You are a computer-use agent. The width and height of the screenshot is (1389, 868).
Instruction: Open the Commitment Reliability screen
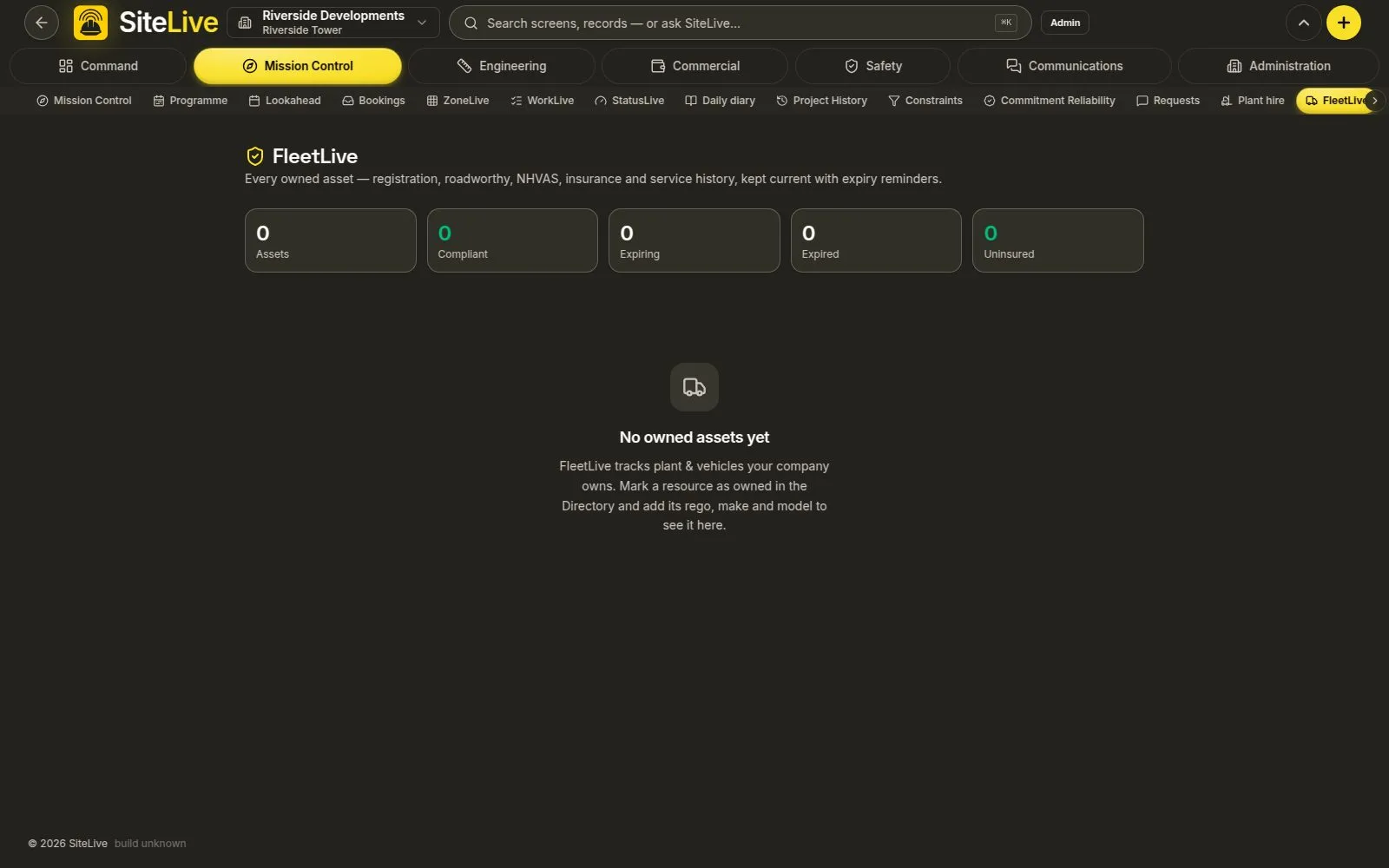pos(1050,101)
